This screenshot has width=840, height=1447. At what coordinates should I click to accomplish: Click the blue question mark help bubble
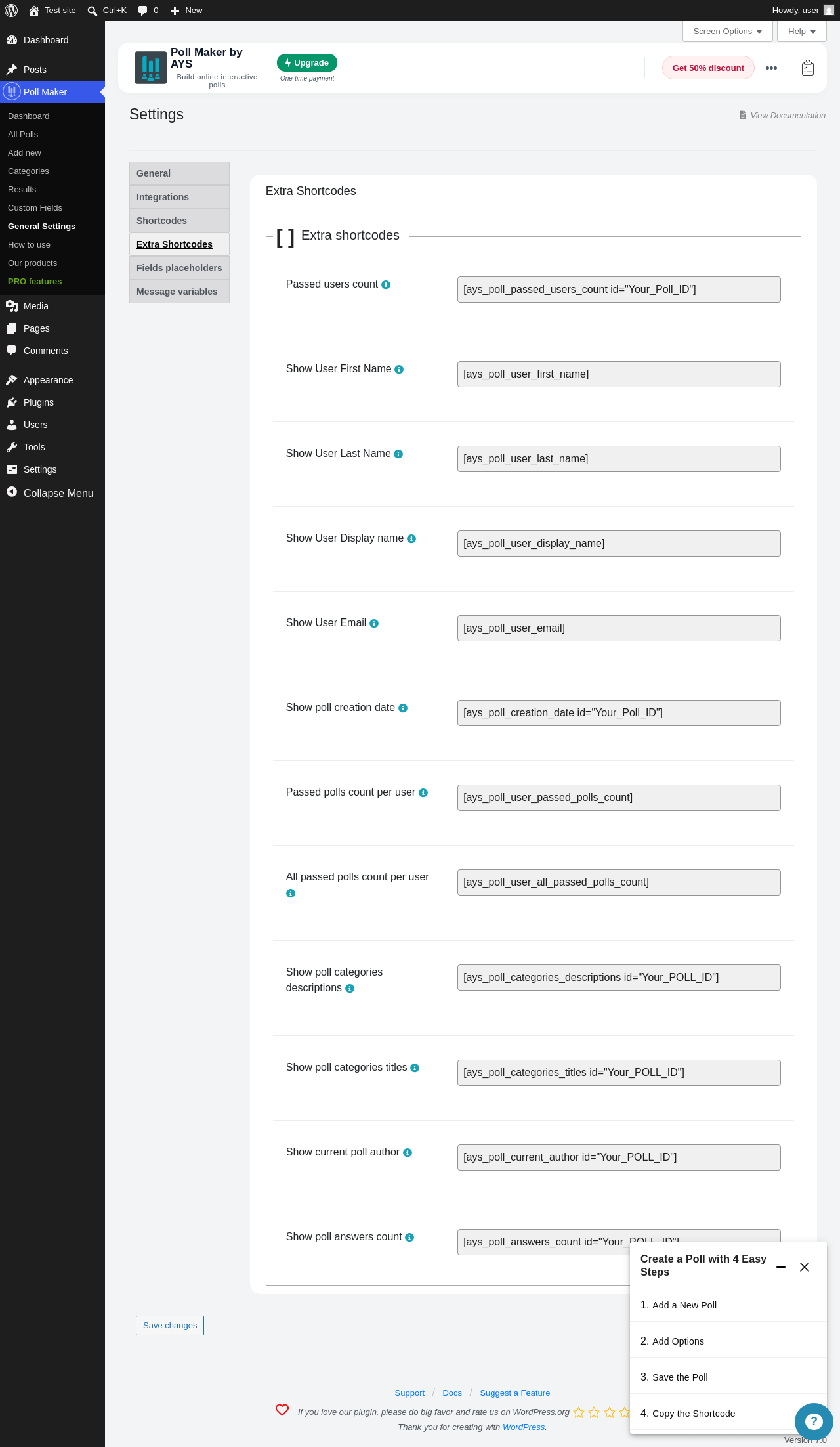tap(814, 1421)
